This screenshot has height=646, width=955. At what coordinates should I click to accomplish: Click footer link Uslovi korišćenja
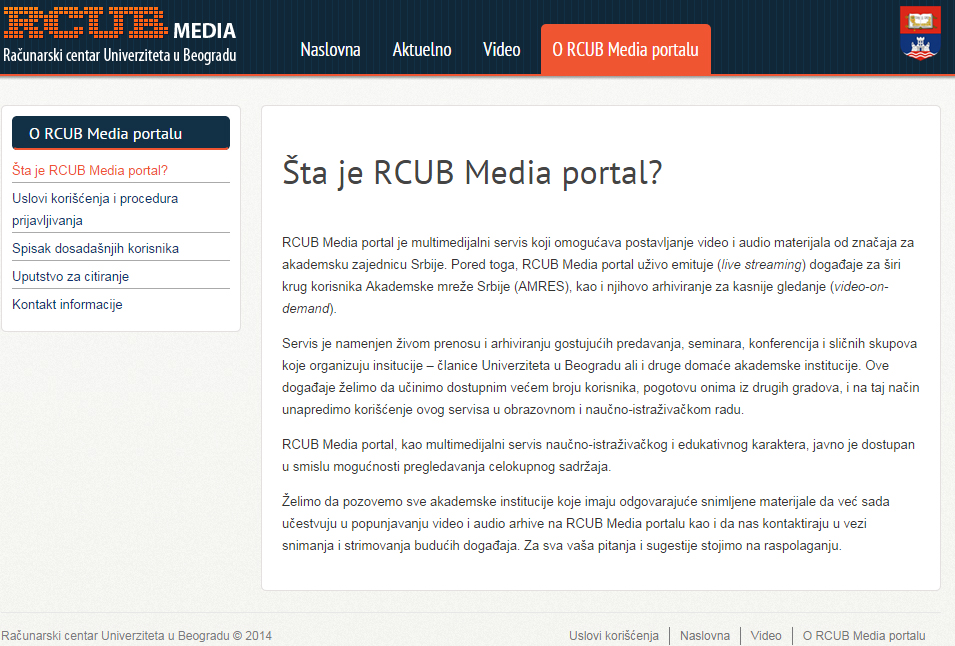point(614,636)
